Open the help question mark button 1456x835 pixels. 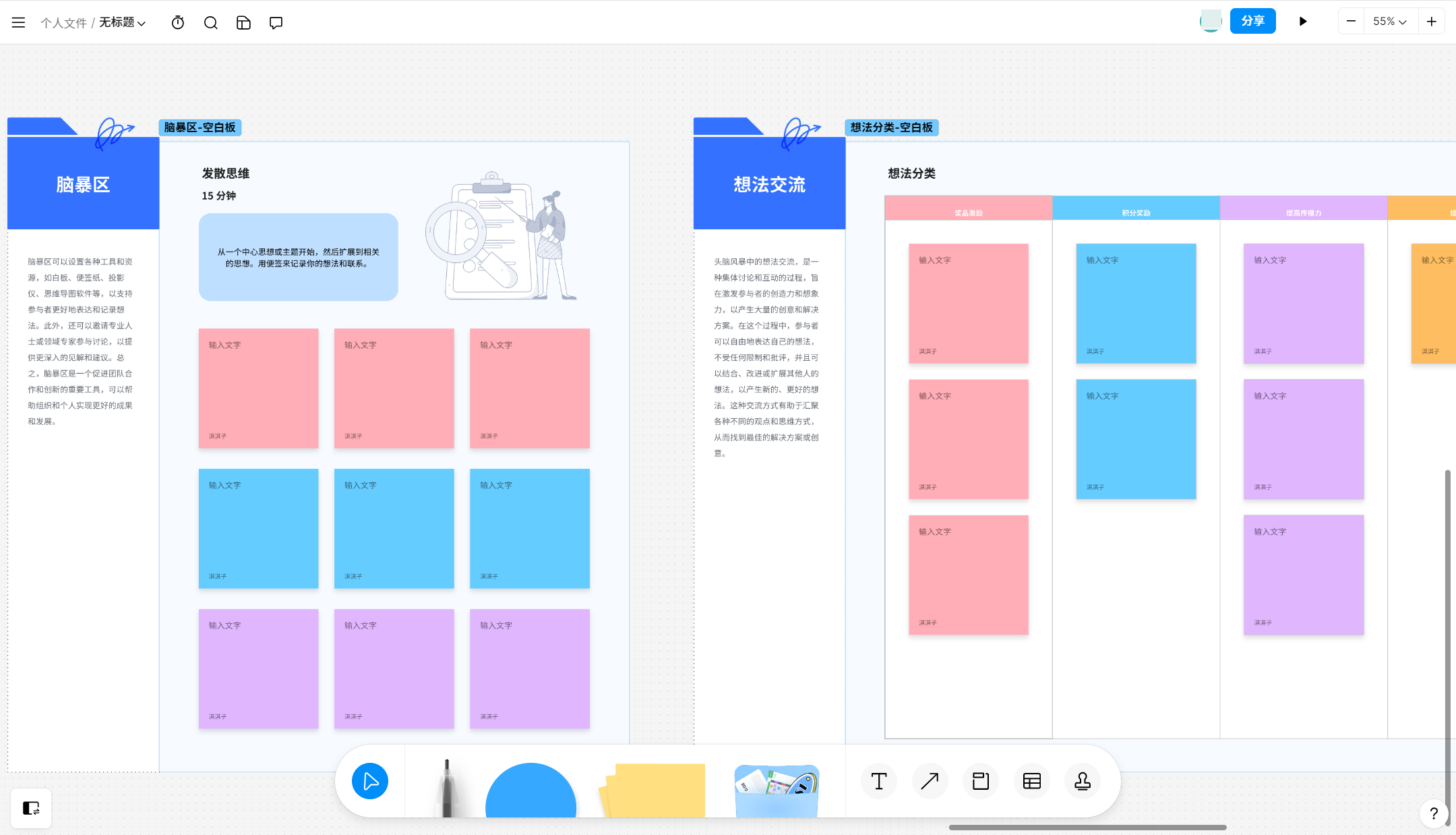tap(1434, 813)
